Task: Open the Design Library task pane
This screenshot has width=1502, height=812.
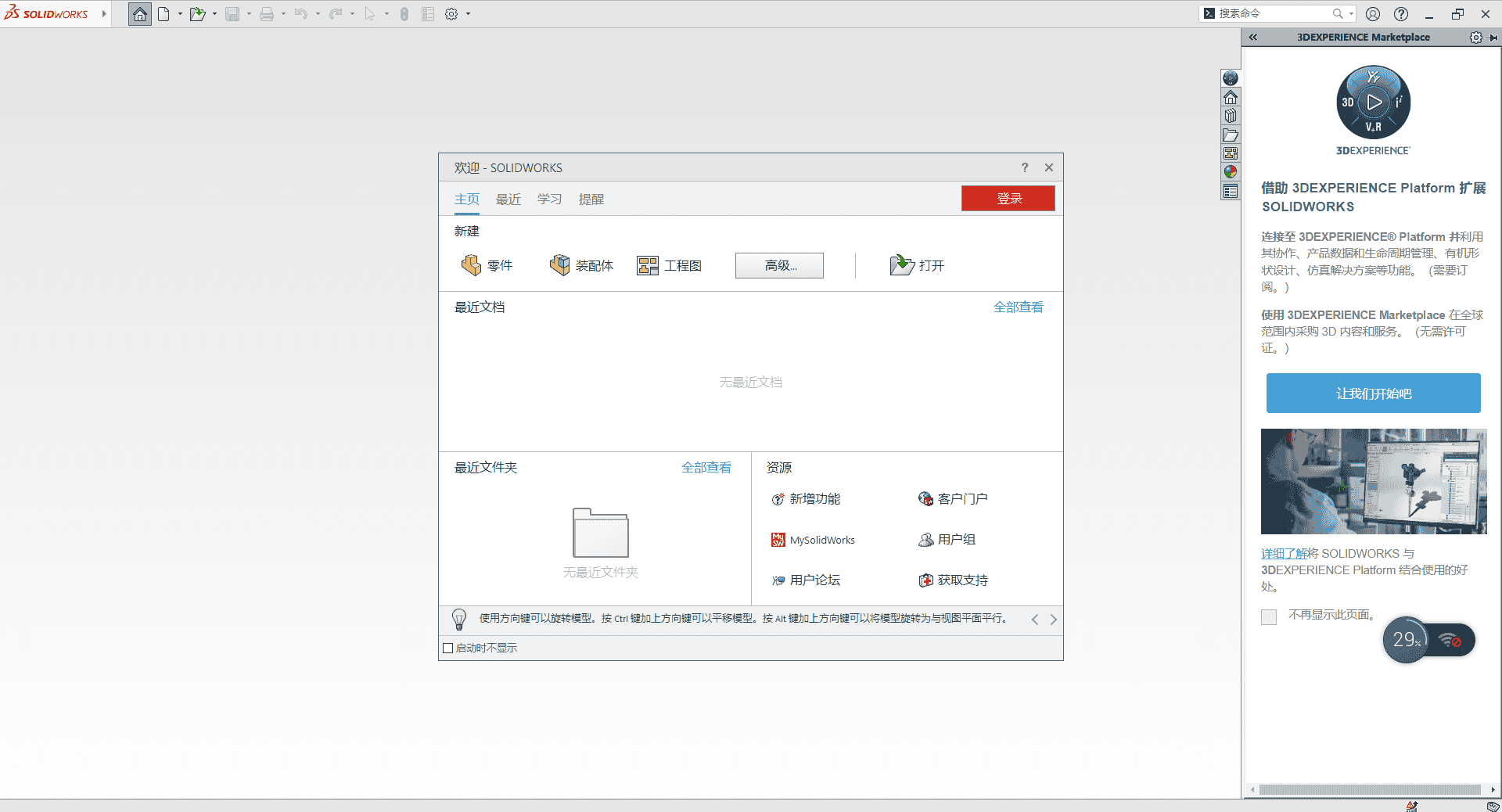Action: click(x=1231, y=116)
